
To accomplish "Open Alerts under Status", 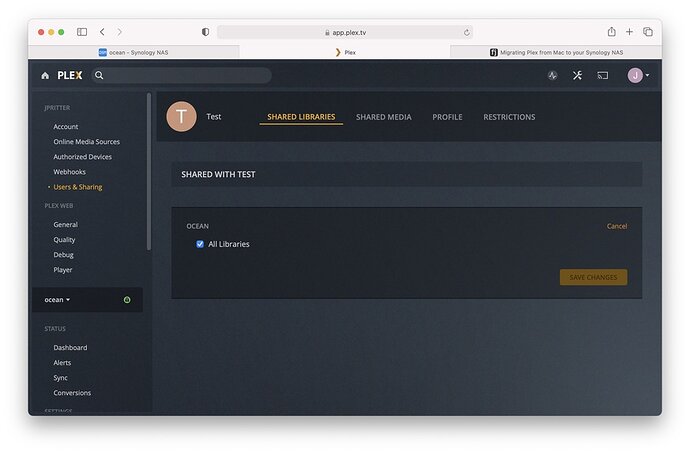I will point(62,363).
